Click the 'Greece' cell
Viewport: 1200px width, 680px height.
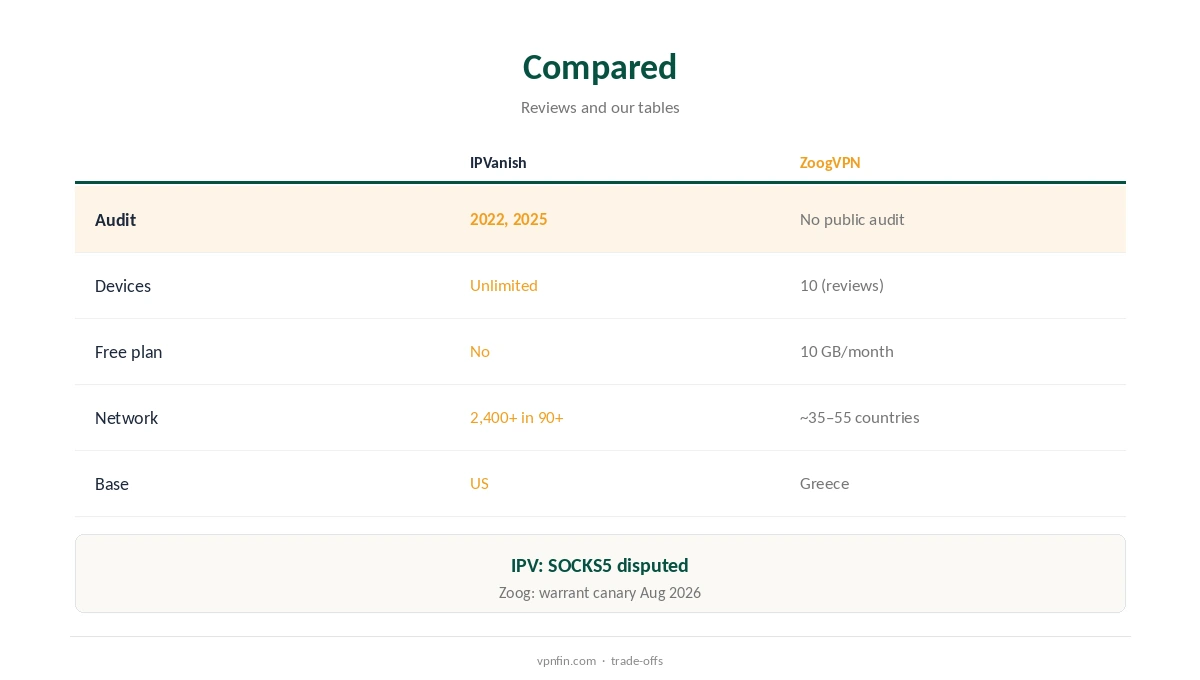click(824, 483)
